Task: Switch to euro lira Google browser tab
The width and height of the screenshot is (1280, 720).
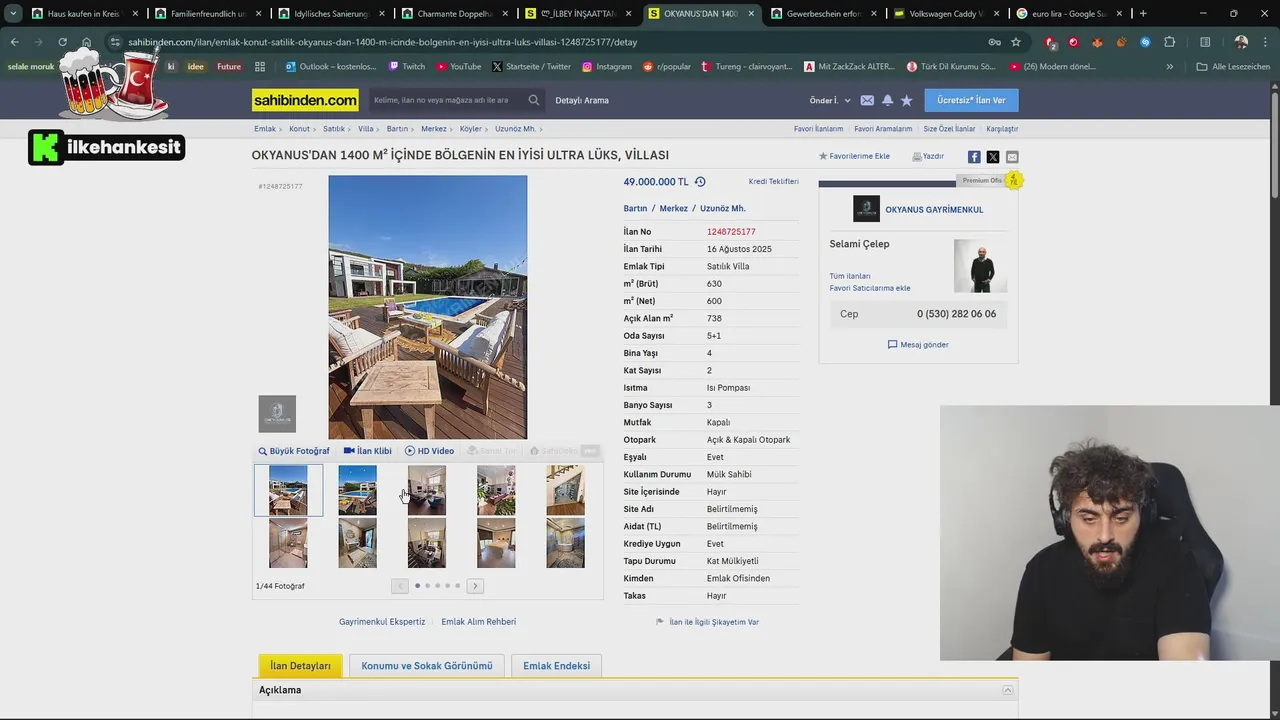Action: coord(1069,14)
